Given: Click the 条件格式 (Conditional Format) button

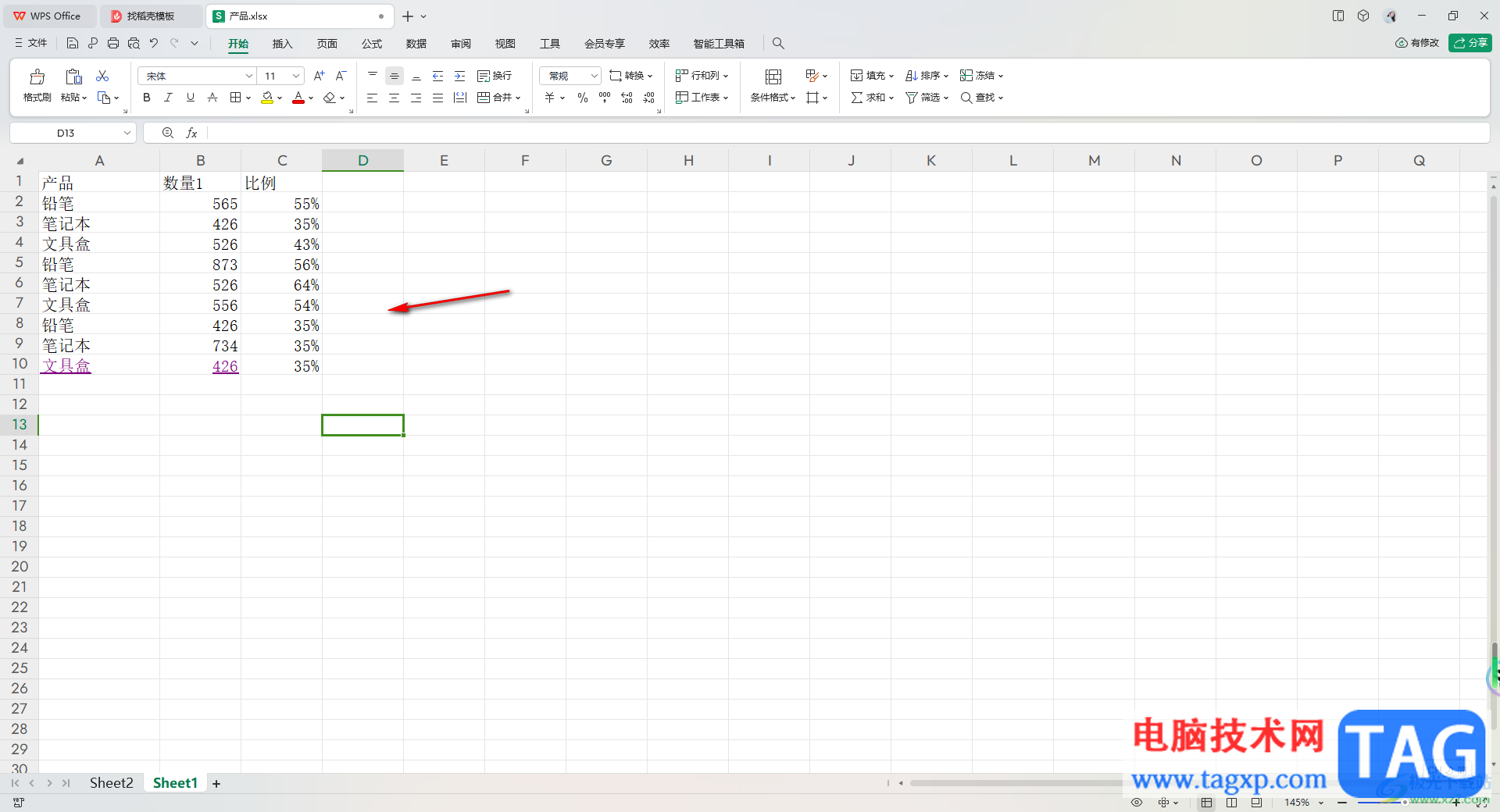Looking at the screenshot, I should point(773,85).
